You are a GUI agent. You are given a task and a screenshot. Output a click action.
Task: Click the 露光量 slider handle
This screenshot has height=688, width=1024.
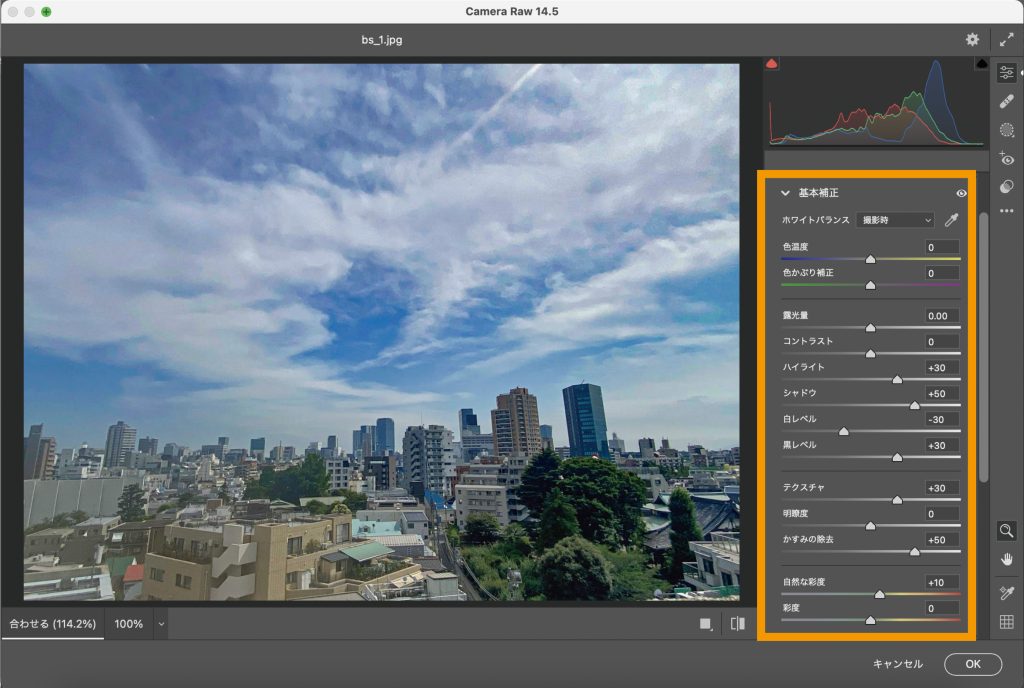[x=870, y=327]
